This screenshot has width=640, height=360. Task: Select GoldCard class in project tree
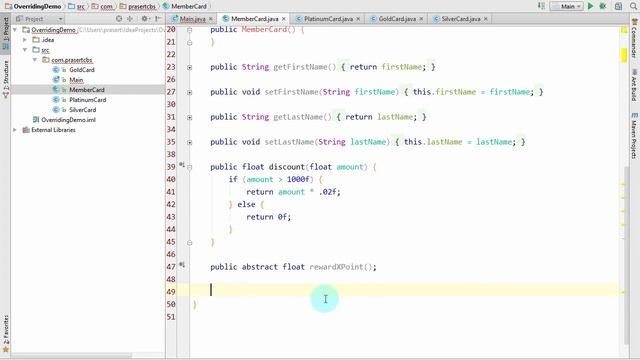82,70
